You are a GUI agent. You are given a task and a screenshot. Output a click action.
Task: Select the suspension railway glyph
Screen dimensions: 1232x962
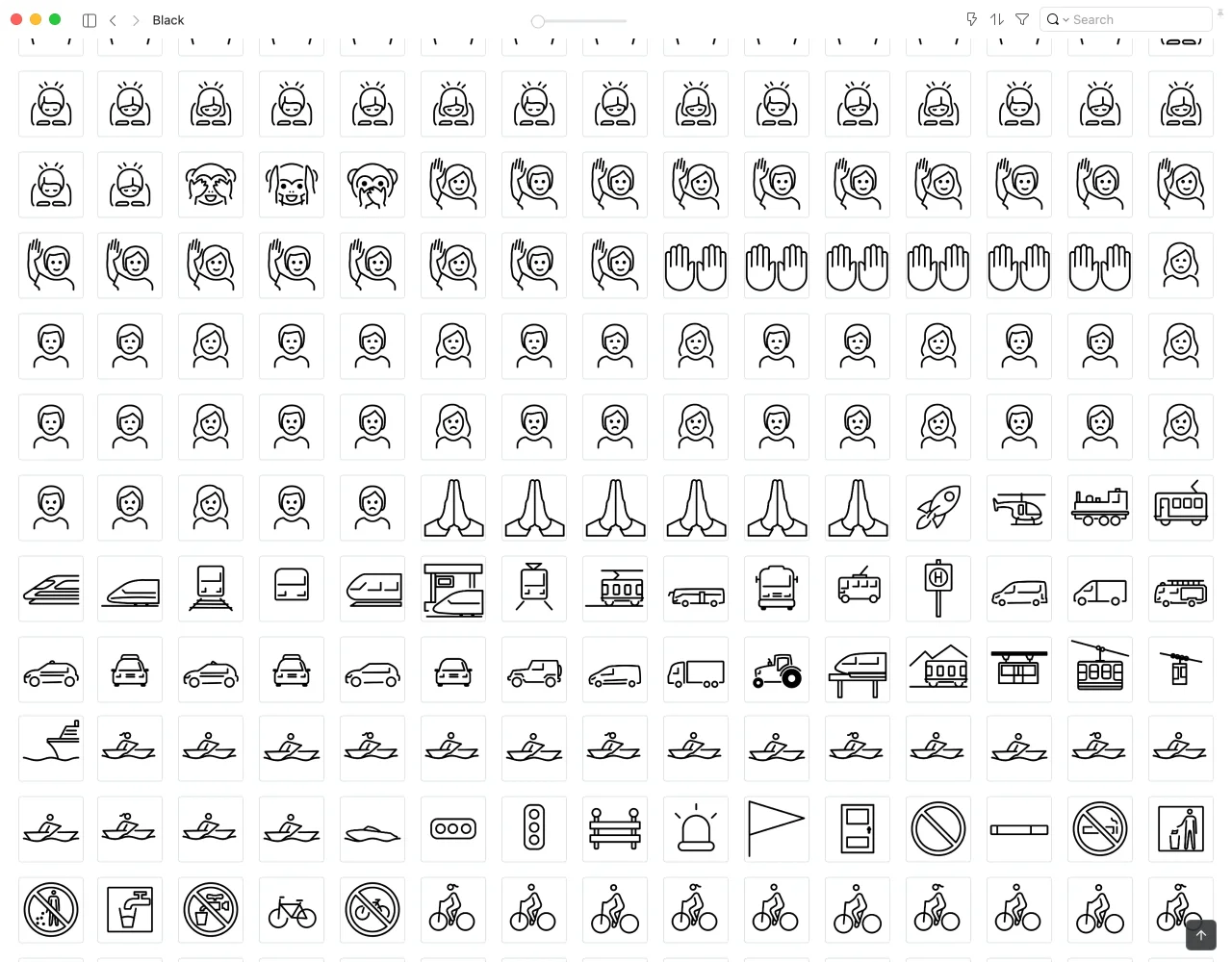click(1019, 670)
